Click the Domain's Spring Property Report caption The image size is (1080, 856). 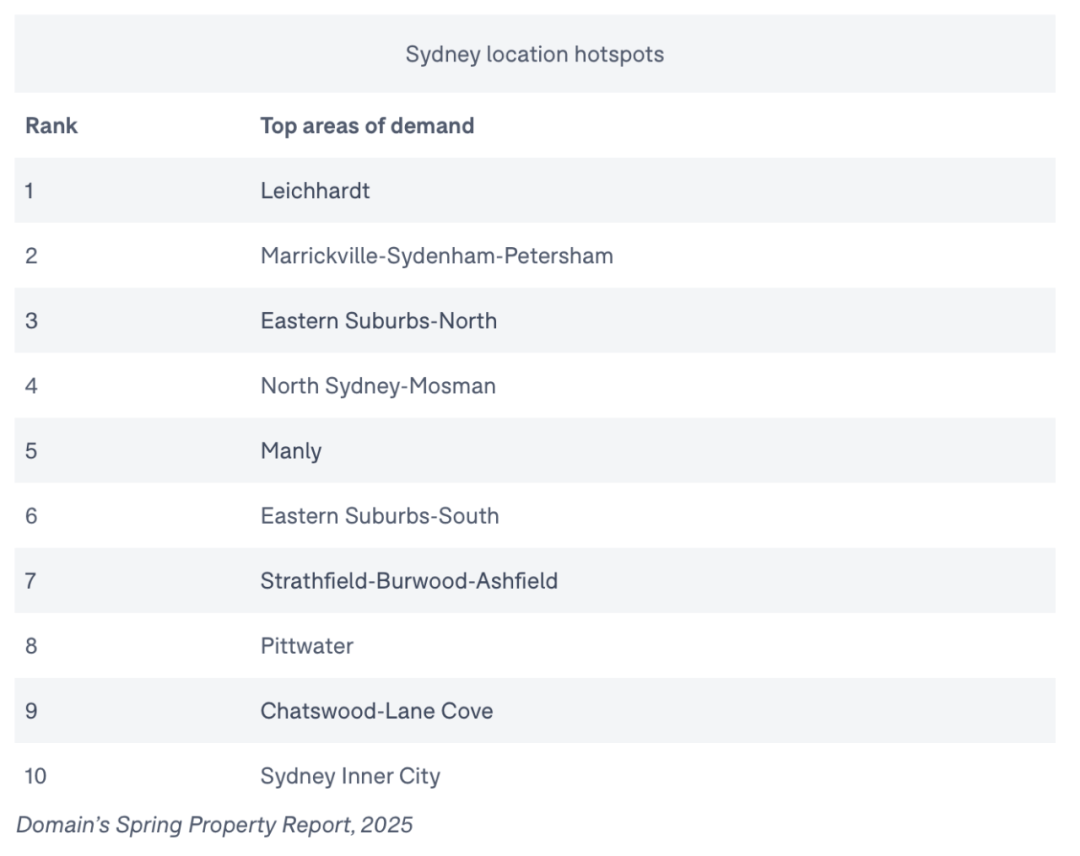(214, 825)
